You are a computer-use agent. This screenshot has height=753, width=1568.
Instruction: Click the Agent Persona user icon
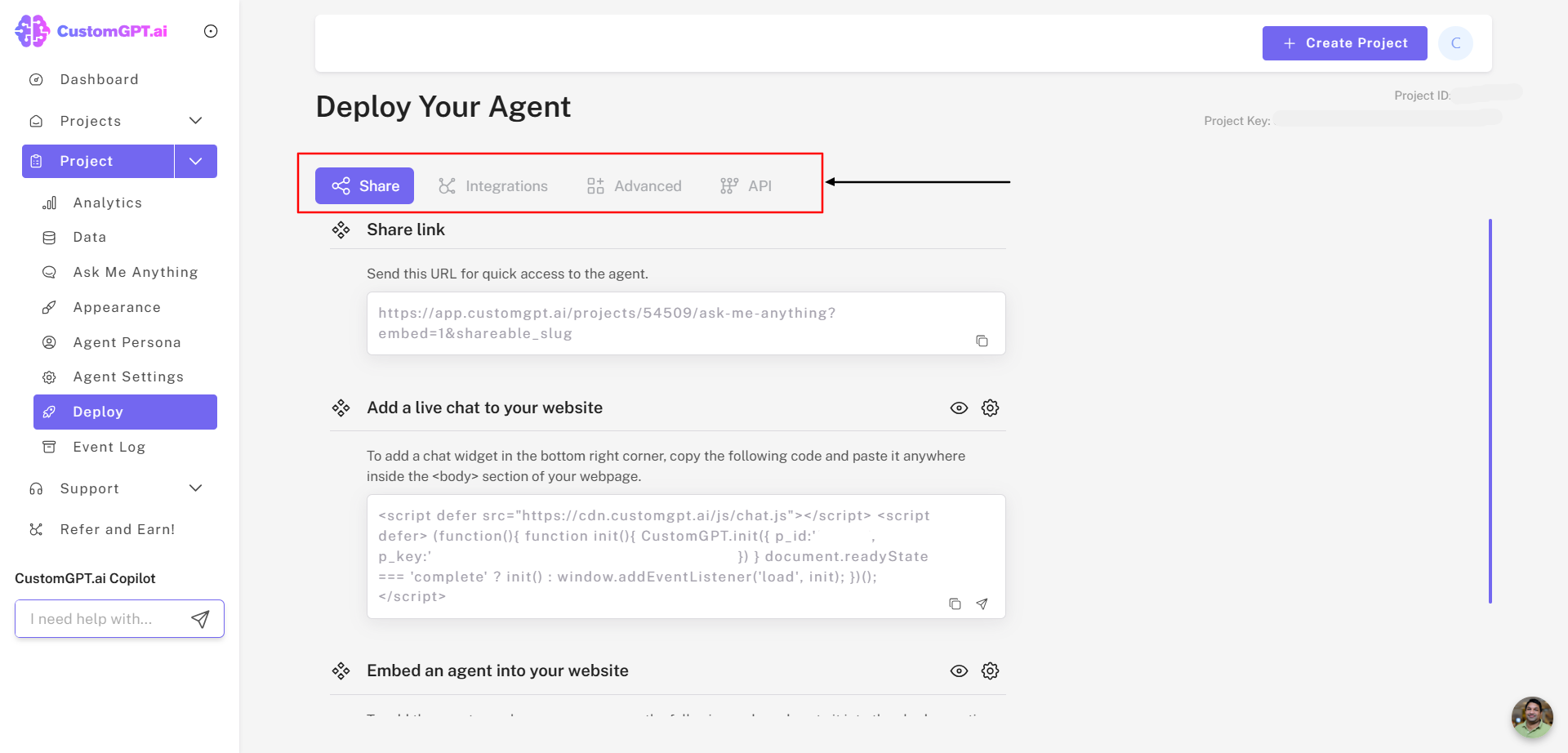[x=49, y=342]
